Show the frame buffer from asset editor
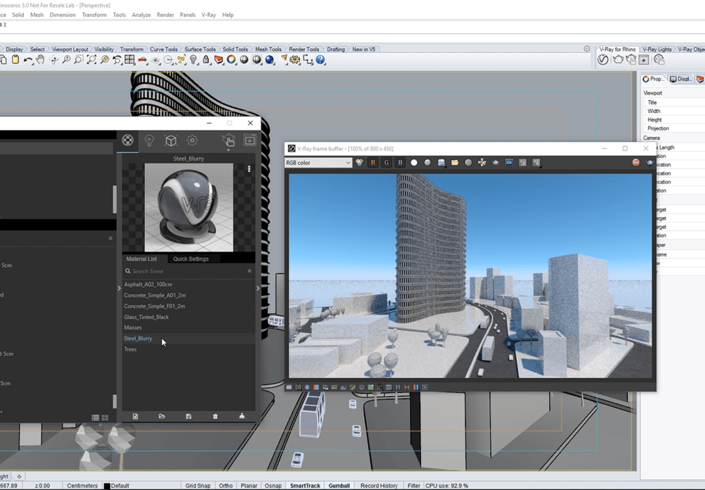 (250, 140)
